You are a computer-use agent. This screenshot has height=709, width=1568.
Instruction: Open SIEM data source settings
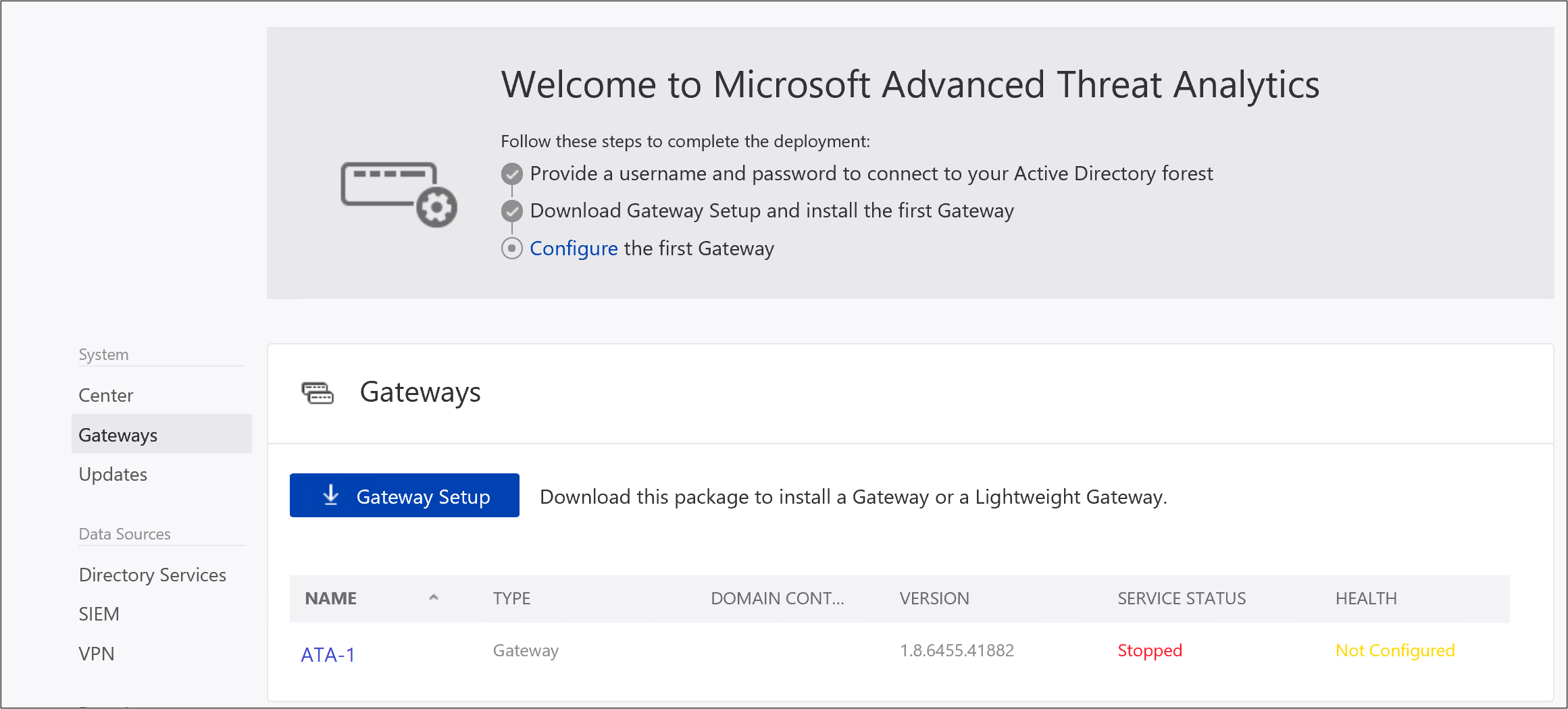(99, 614)
